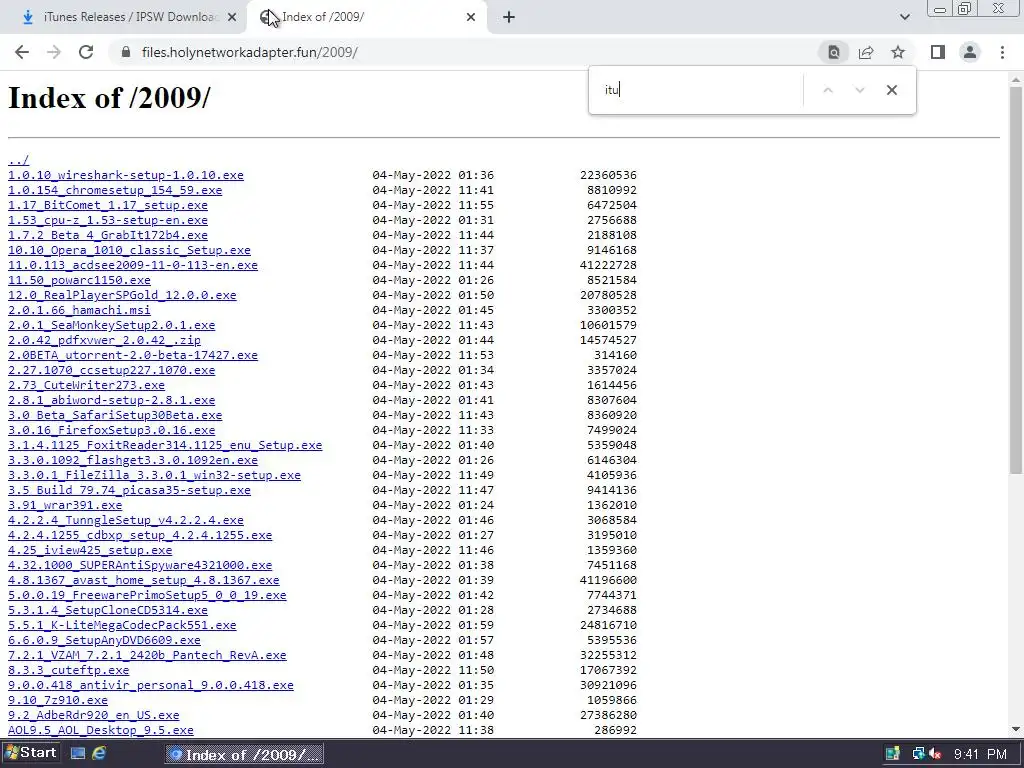Download 3.91_wrar391.exe
The image size is (1024, 768).
pyautogui.click(x=65, y=505)
